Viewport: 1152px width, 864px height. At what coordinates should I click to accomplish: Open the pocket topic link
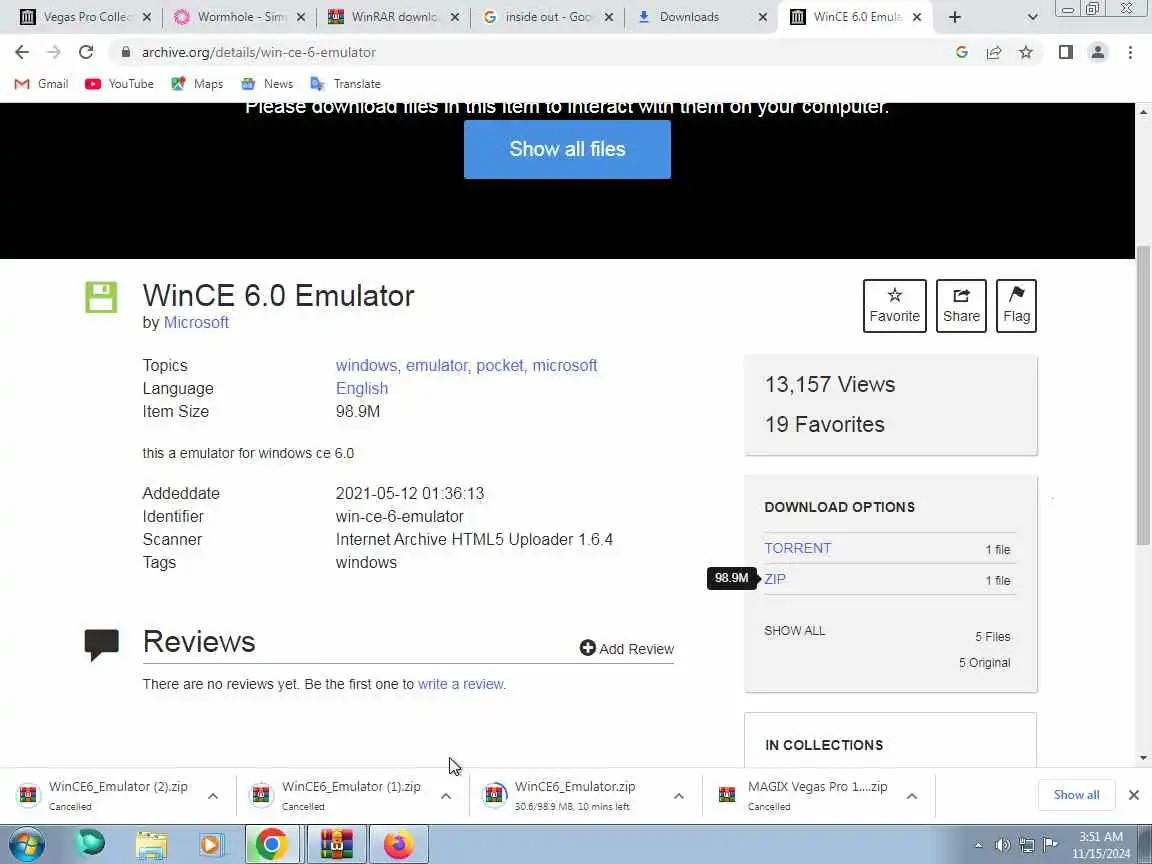(500, 365)
